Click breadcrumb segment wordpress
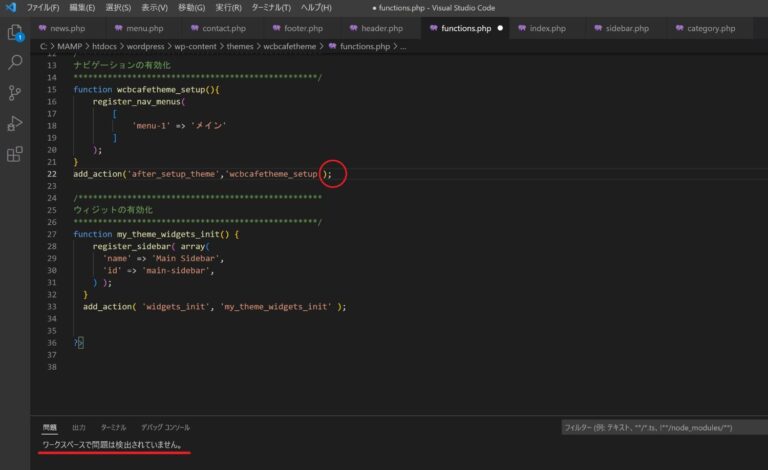The width and height of the screenshot is (768, 470). [145, 46]
